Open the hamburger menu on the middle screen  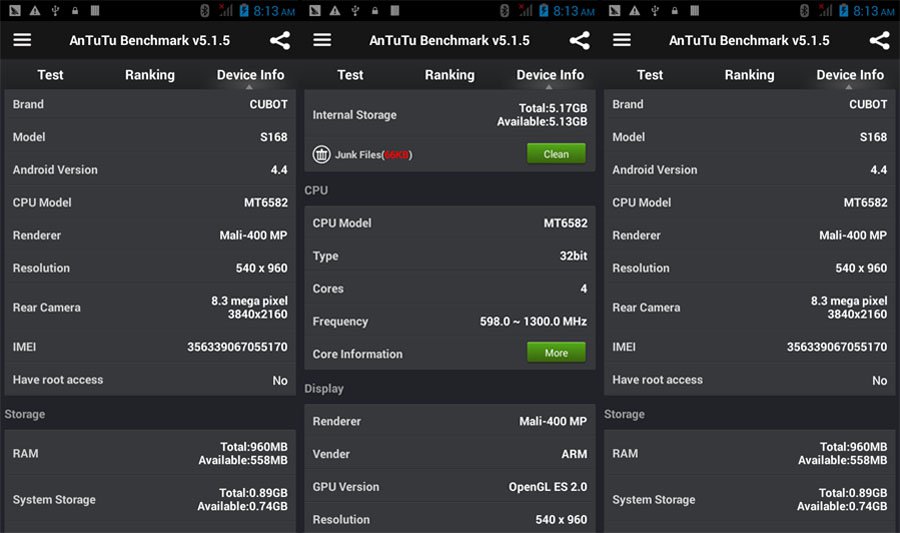pyautogui.click(x=322, y=40)
